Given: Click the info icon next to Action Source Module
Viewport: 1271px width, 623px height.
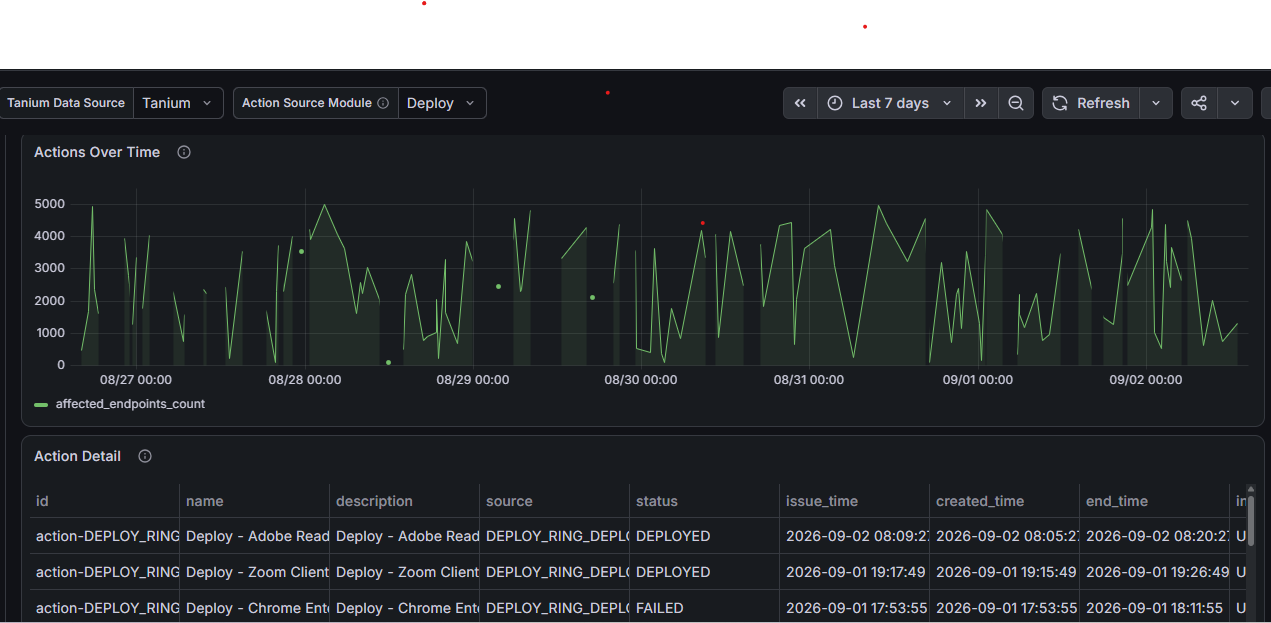Looking at the screenshot, I should click(383, 103).
